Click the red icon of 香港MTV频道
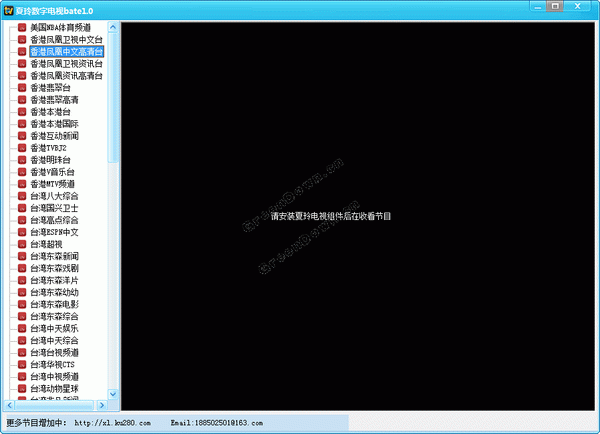The image size is (600, 434). pos(22,184)
